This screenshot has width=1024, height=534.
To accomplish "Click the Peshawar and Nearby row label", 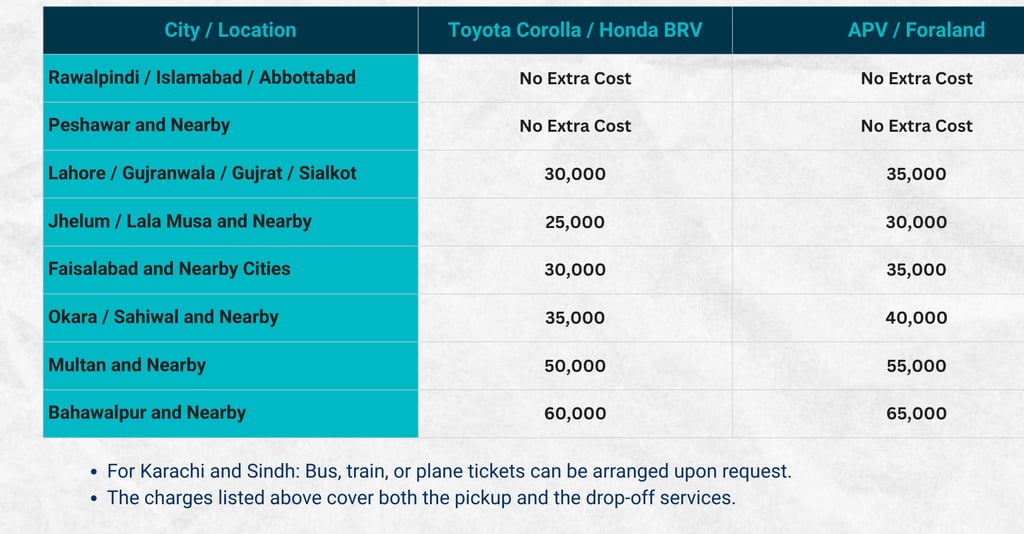I will (139, 126).
